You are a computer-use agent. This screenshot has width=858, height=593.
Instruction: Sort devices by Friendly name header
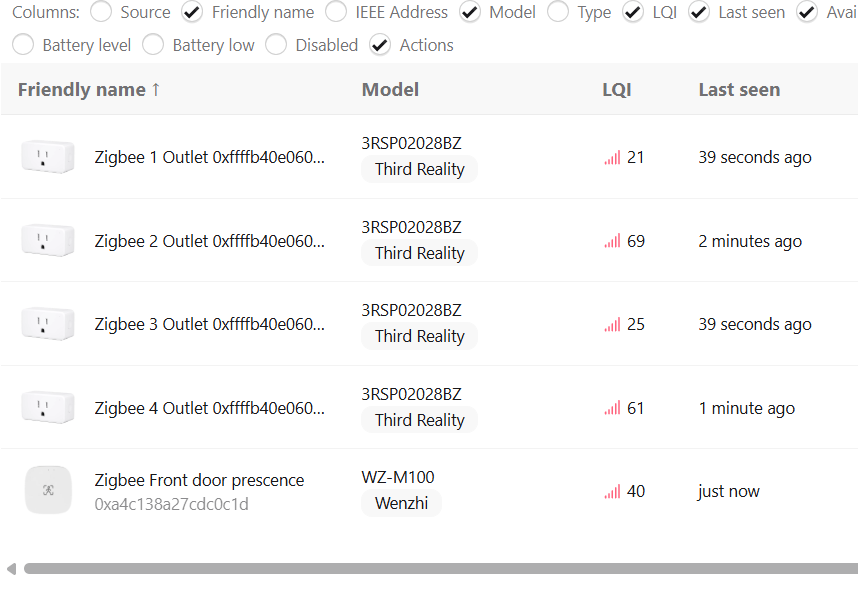[x=89, y=90]
